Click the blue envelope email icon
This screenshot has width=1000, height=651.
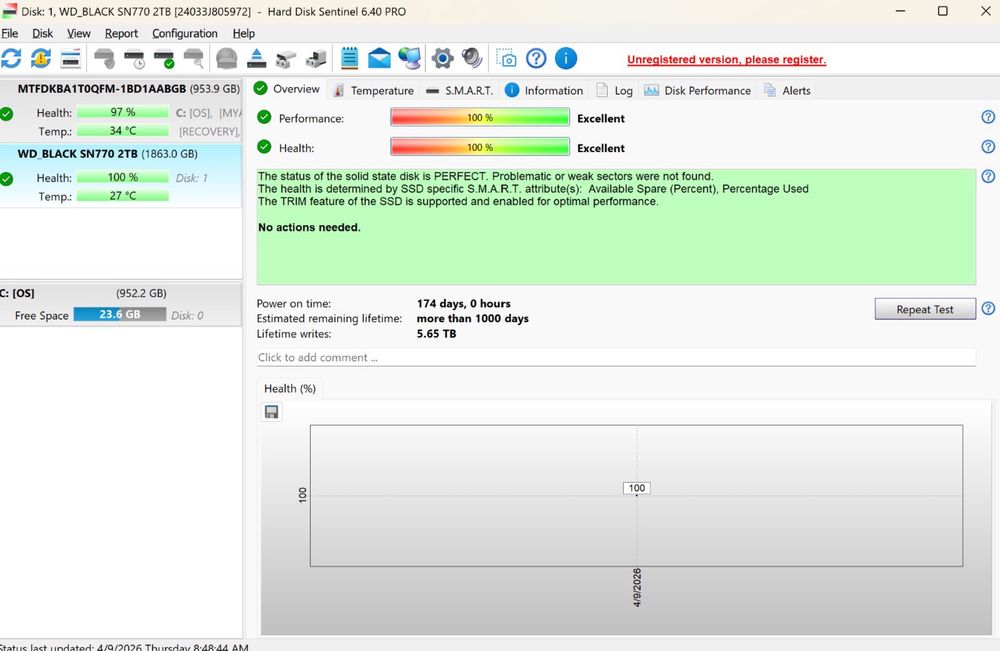pyautogui.click(x=379, y=59)
